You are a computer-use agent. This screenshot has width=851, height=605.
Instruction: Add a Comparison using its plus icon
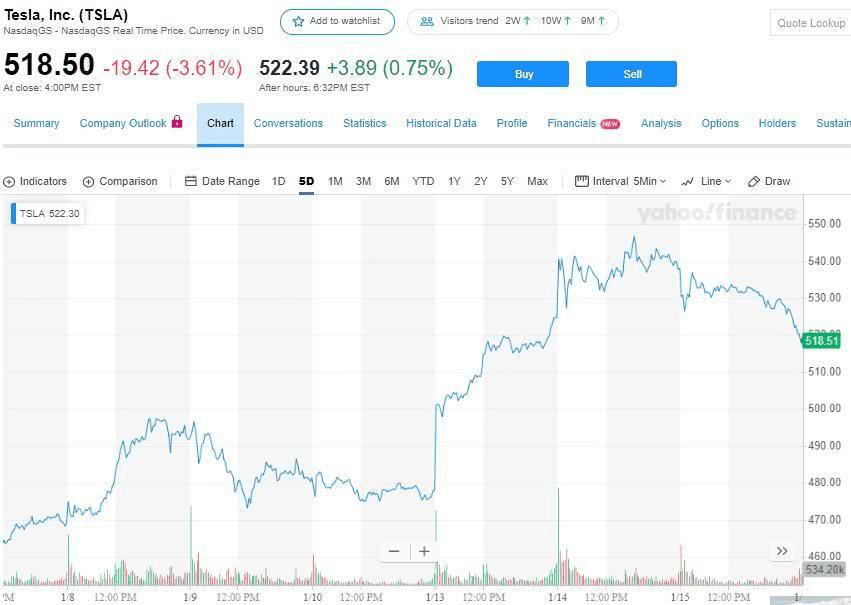(x=88, y=182)
